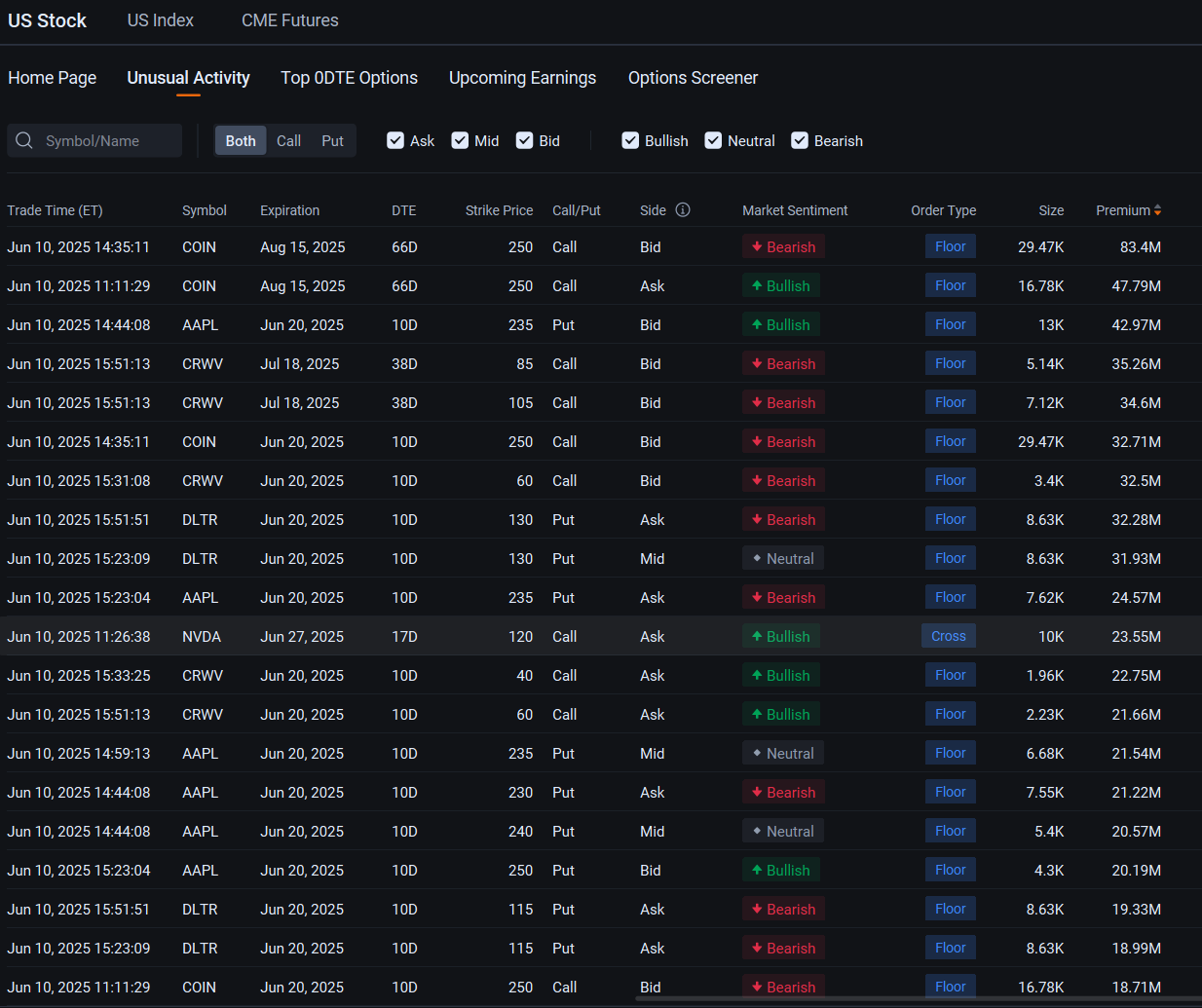The image size is (1202, 1008).
Task: Click the Bullish tag on 47.79M COIN row
Action: (780, 285)
